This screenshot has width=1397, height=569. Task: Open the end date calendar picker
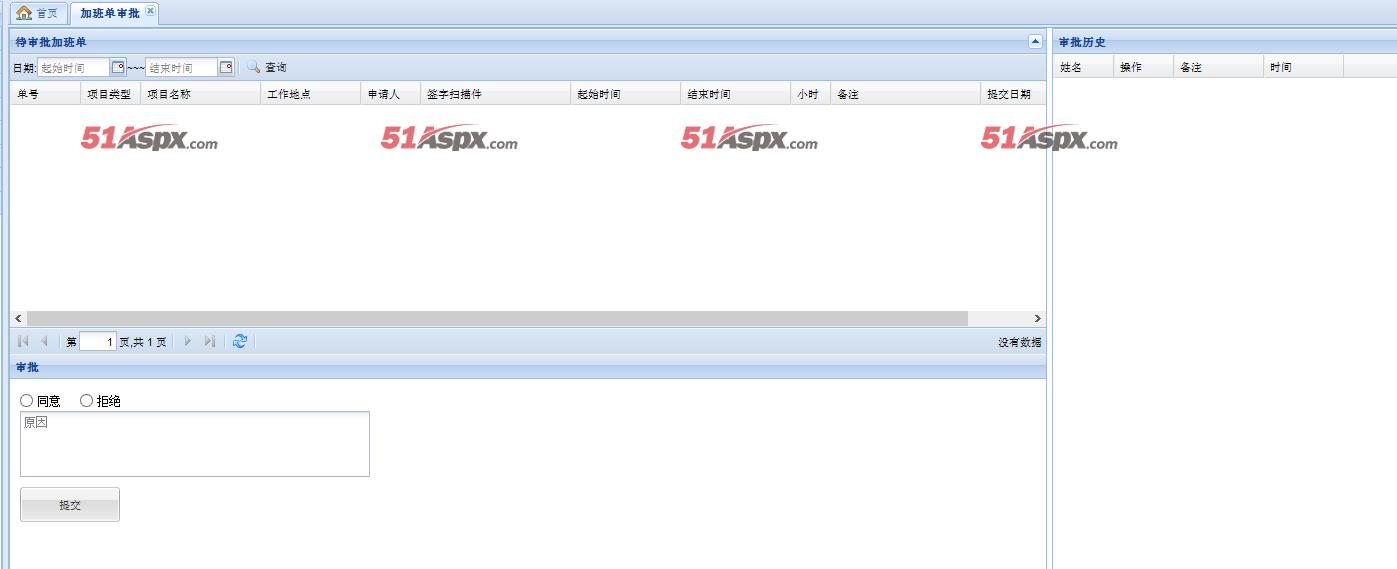click(226, 67)
